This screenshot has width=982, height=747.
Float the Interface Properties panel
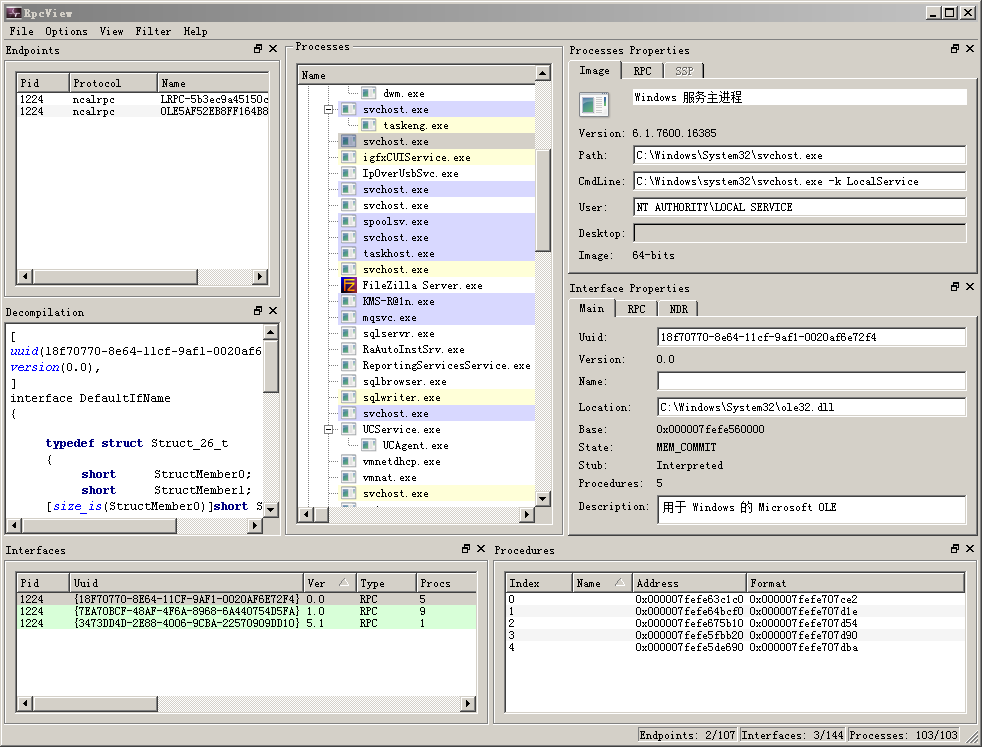(x=955, y=287)
